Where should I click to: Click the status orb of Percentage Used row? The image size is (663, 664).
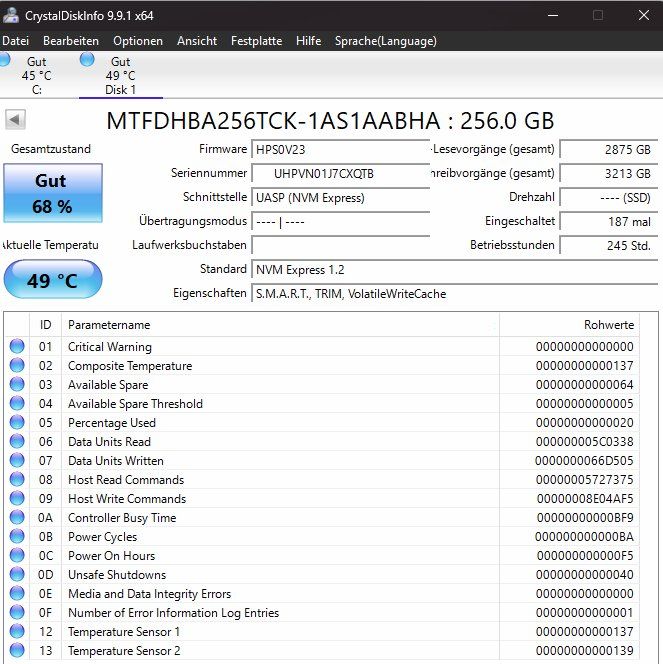pos(17,422)
